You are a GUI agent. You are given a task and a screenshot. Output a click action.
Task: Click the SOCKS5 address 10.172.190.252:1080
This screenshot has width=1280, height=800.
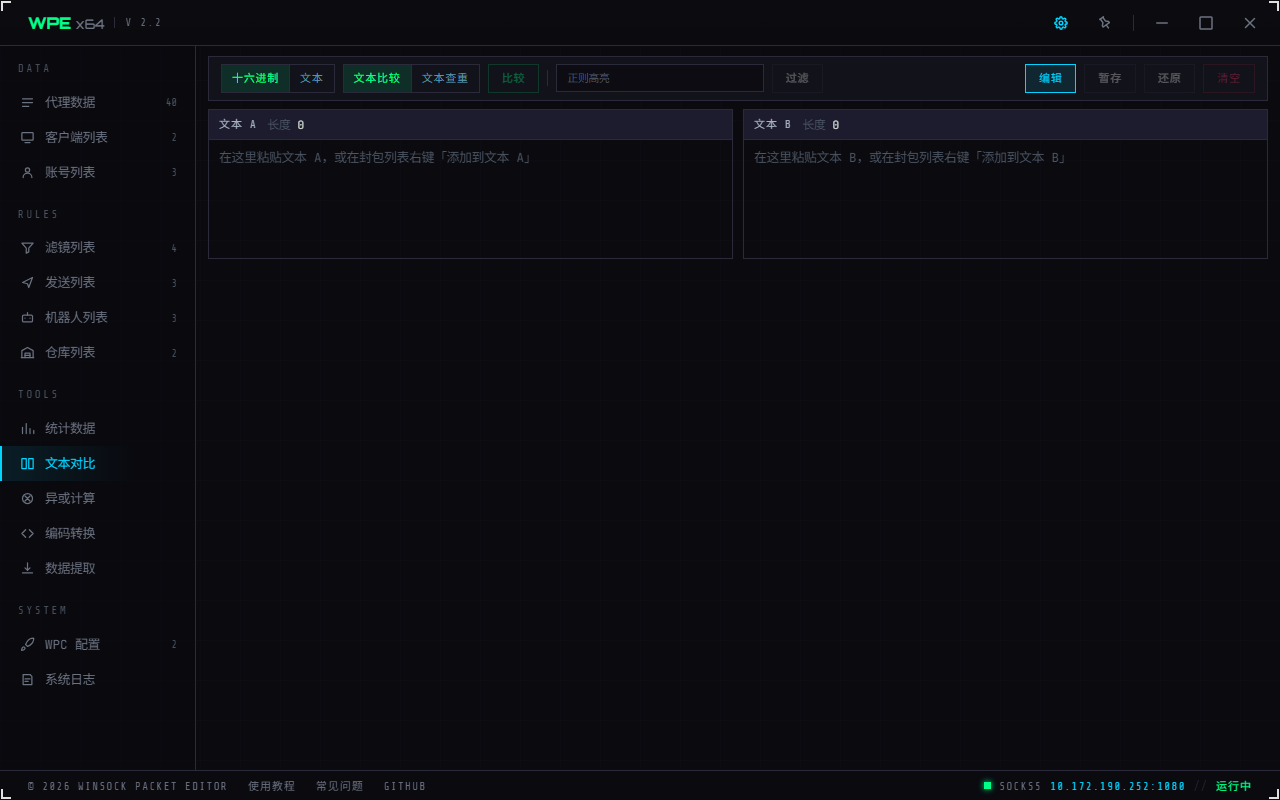point(1118,786)
